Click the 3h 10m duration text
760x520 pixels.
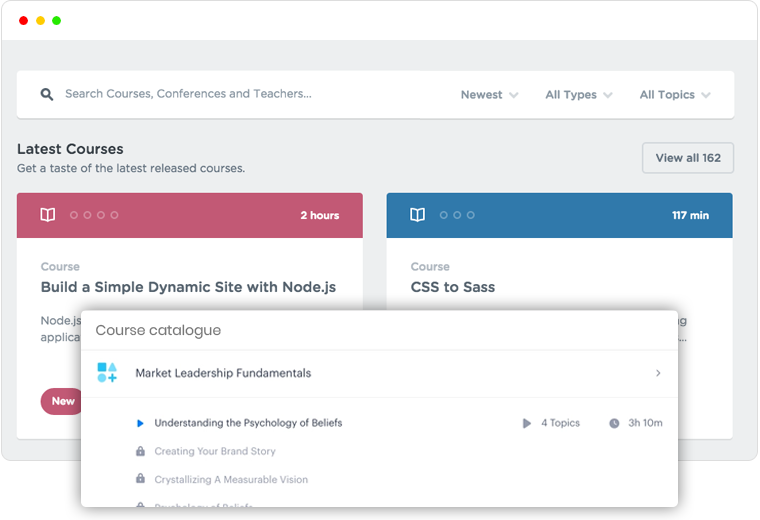[645, 423]
